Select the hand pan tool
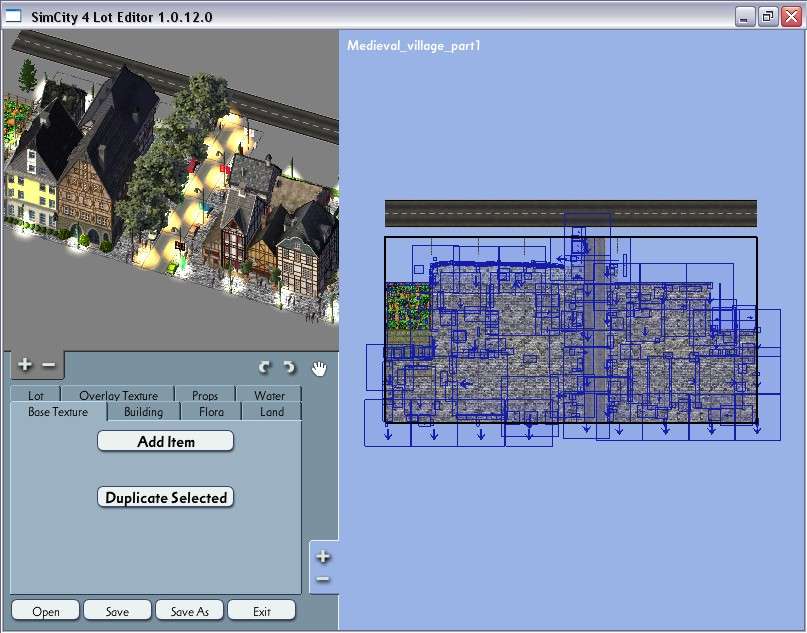The image size is (807, 633). click(319, 368)
